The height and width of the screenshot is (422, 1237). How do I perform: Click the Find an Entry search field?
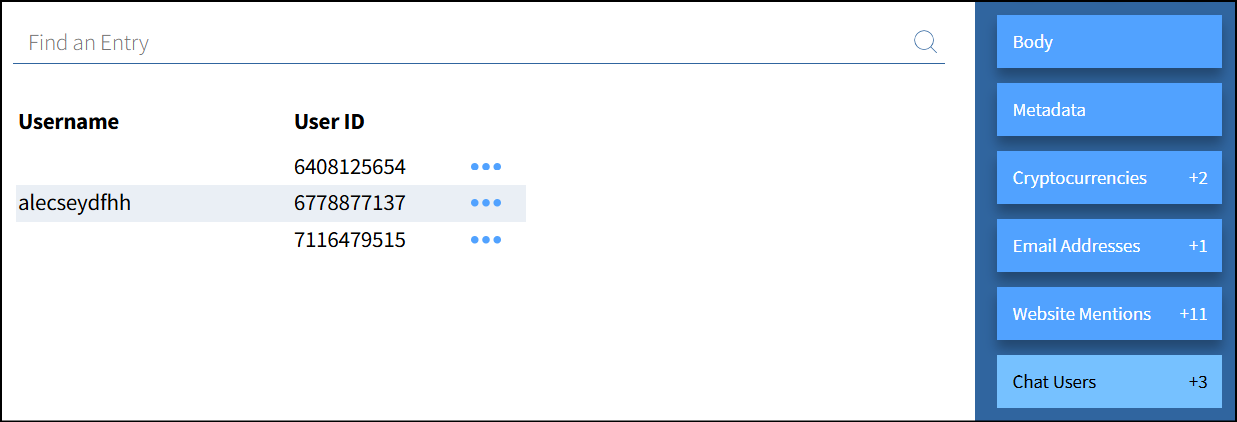(x=460, y=43)
